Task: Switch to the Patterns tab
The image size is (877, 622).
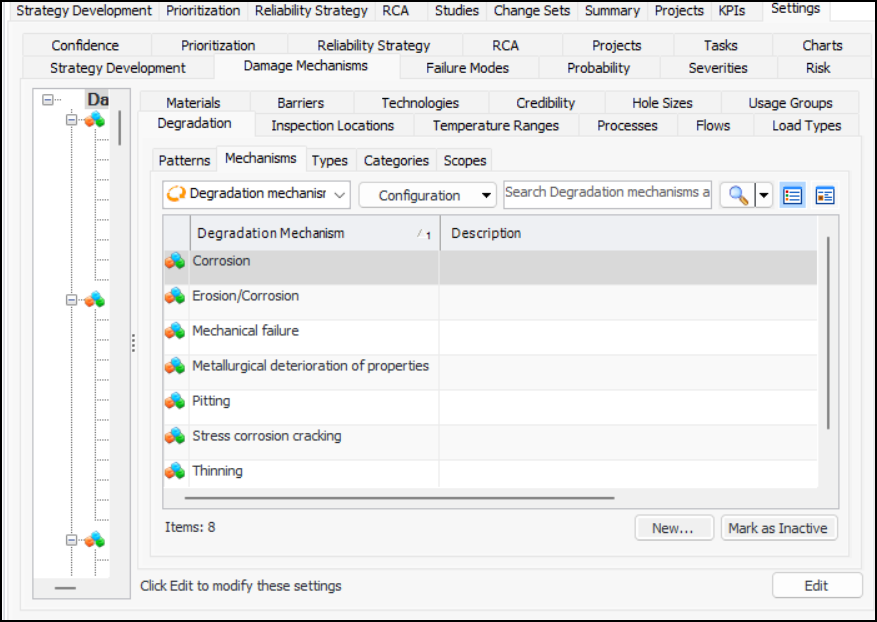Action: (x=184, y=161)
